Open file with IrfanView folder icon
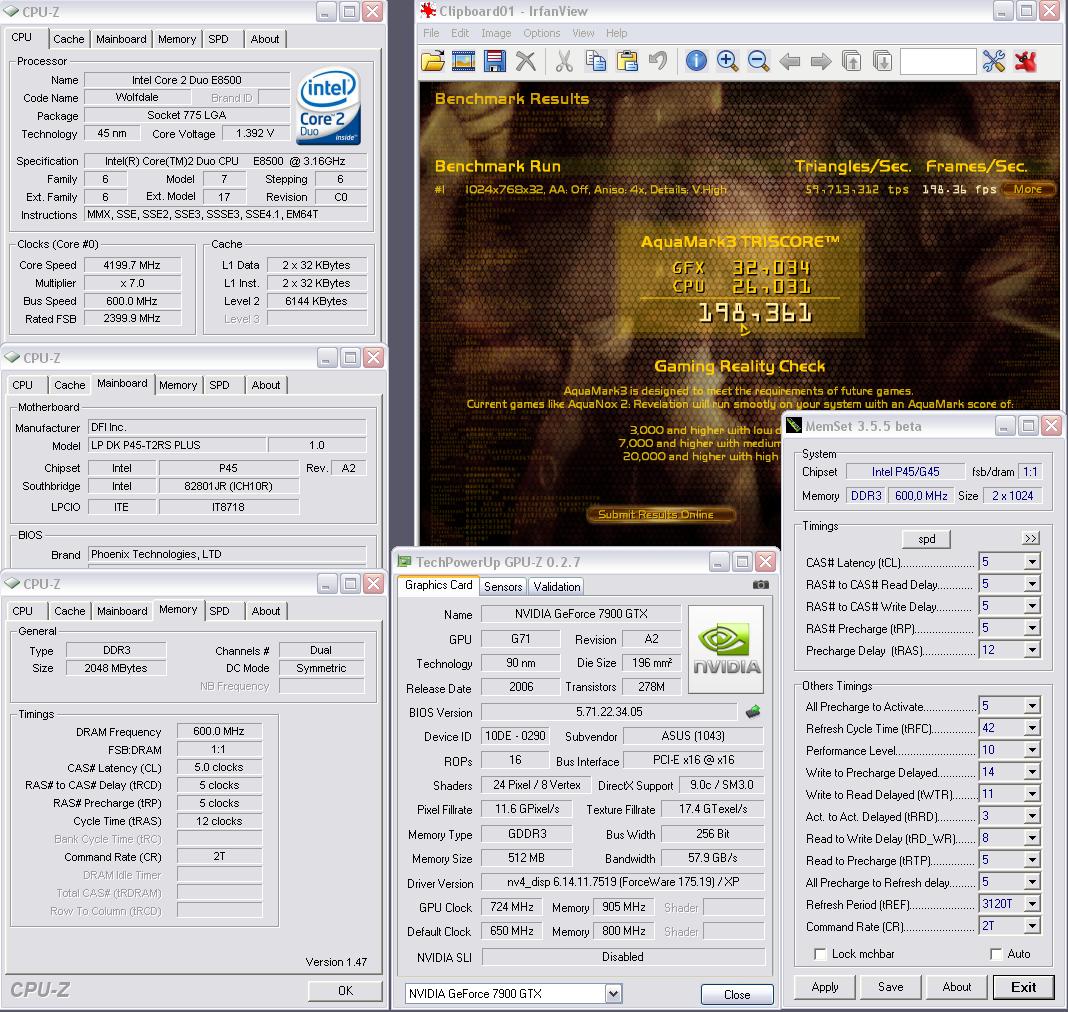The width and height of the screenshot is (1068, 1012). pos(433,61)
